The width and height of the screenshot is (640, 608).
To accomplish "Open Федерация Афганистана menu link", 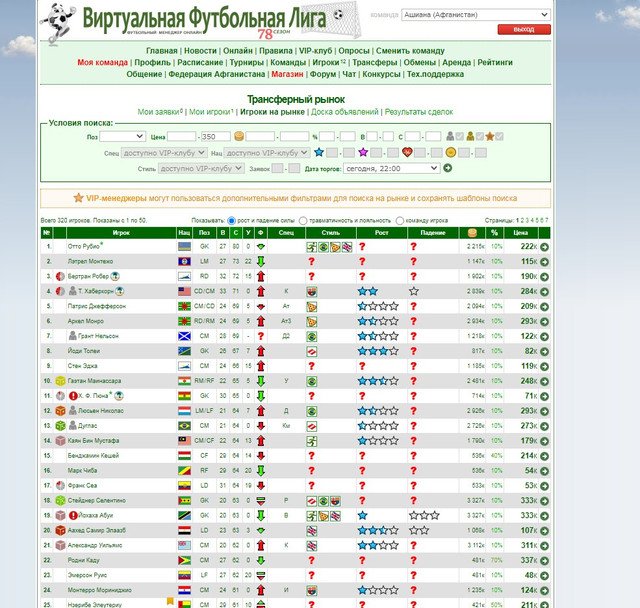I will (217, 74).
